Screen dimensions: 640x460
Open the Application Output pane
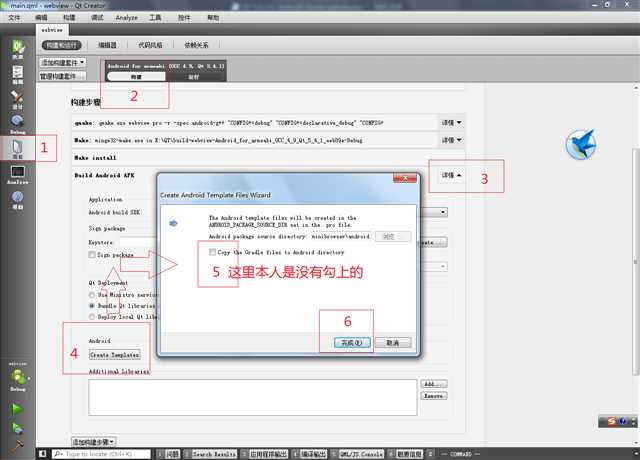click(265, 454)
